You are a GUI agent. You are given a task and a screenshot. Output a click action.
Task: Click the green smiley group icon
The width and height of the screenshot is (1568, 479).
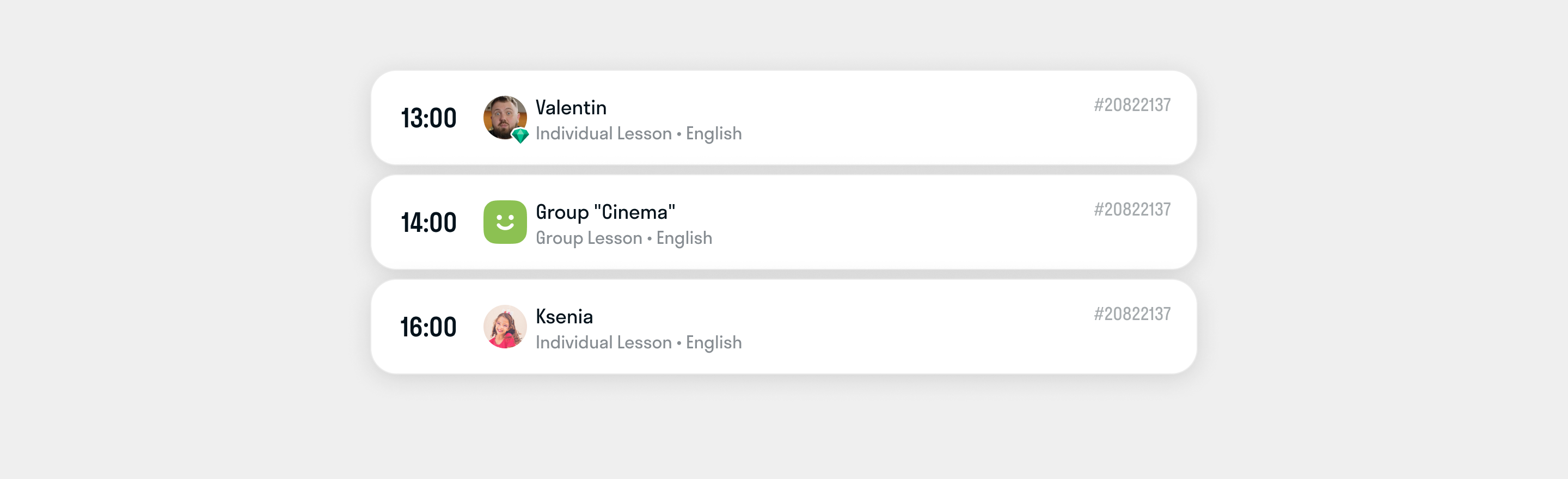tap(505, 222)
